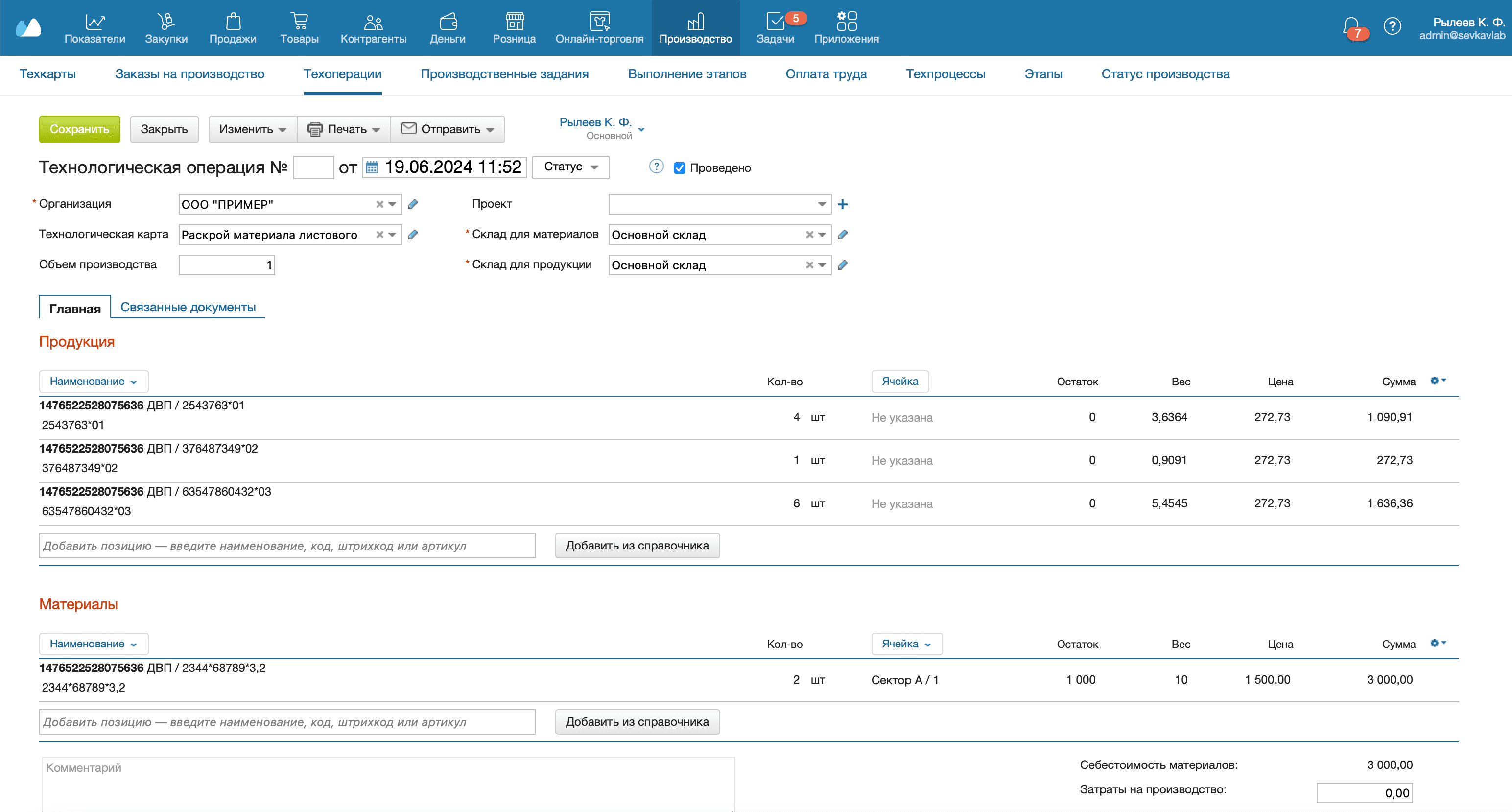Click the plus icon to add project

point(842,204)
